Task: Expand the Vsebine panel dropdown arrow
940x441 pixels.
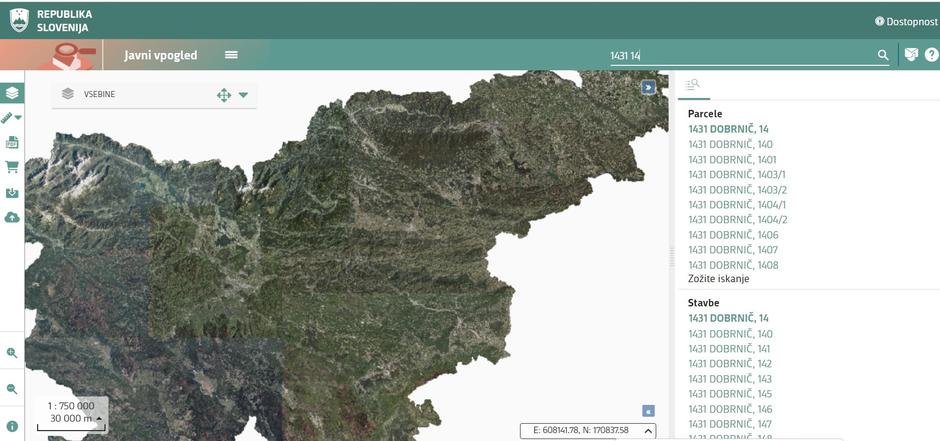Action: coord(243,95)
